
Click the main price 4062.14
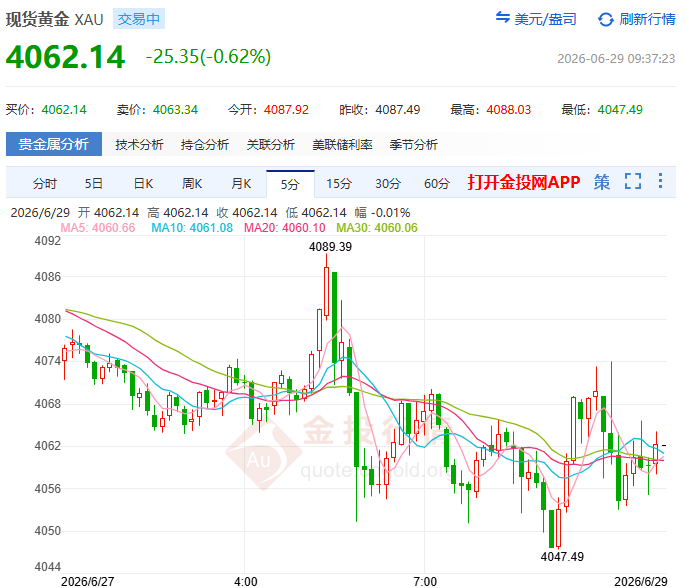(66, 57)
